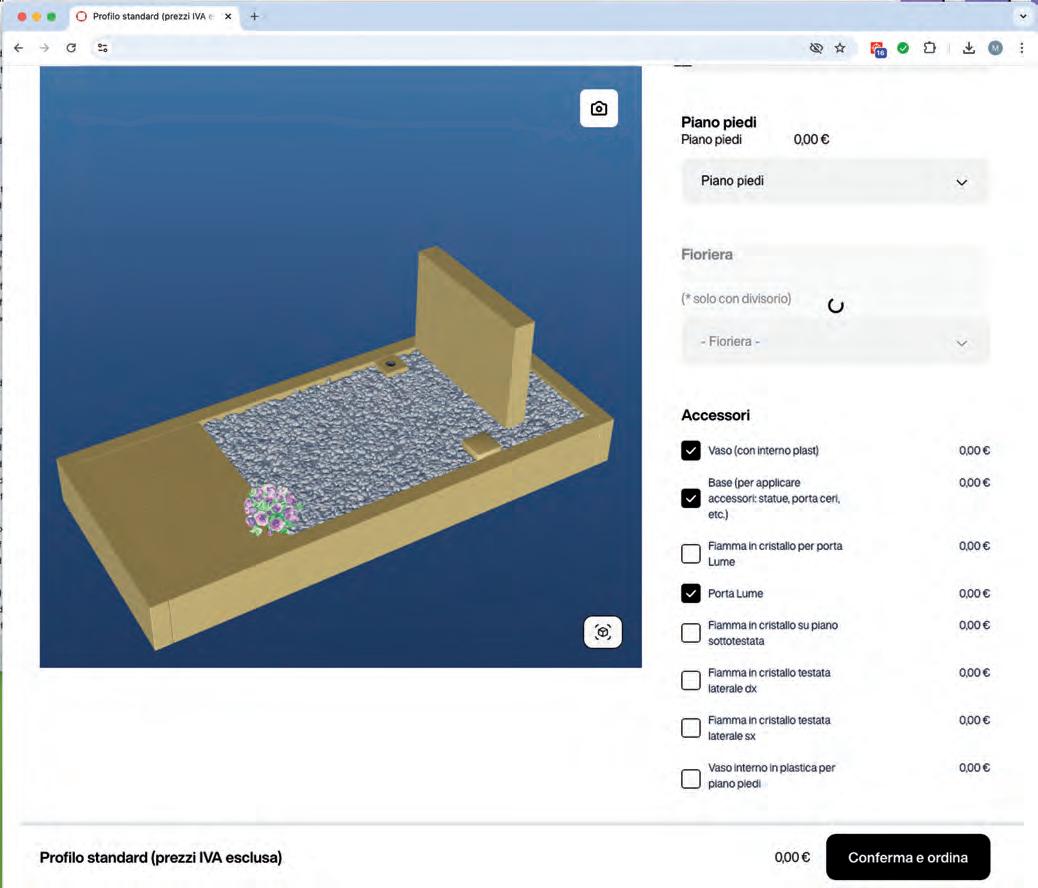Click the 3D tomb model preview
This screenshot has width=1038, height=888.
(340, 367)
